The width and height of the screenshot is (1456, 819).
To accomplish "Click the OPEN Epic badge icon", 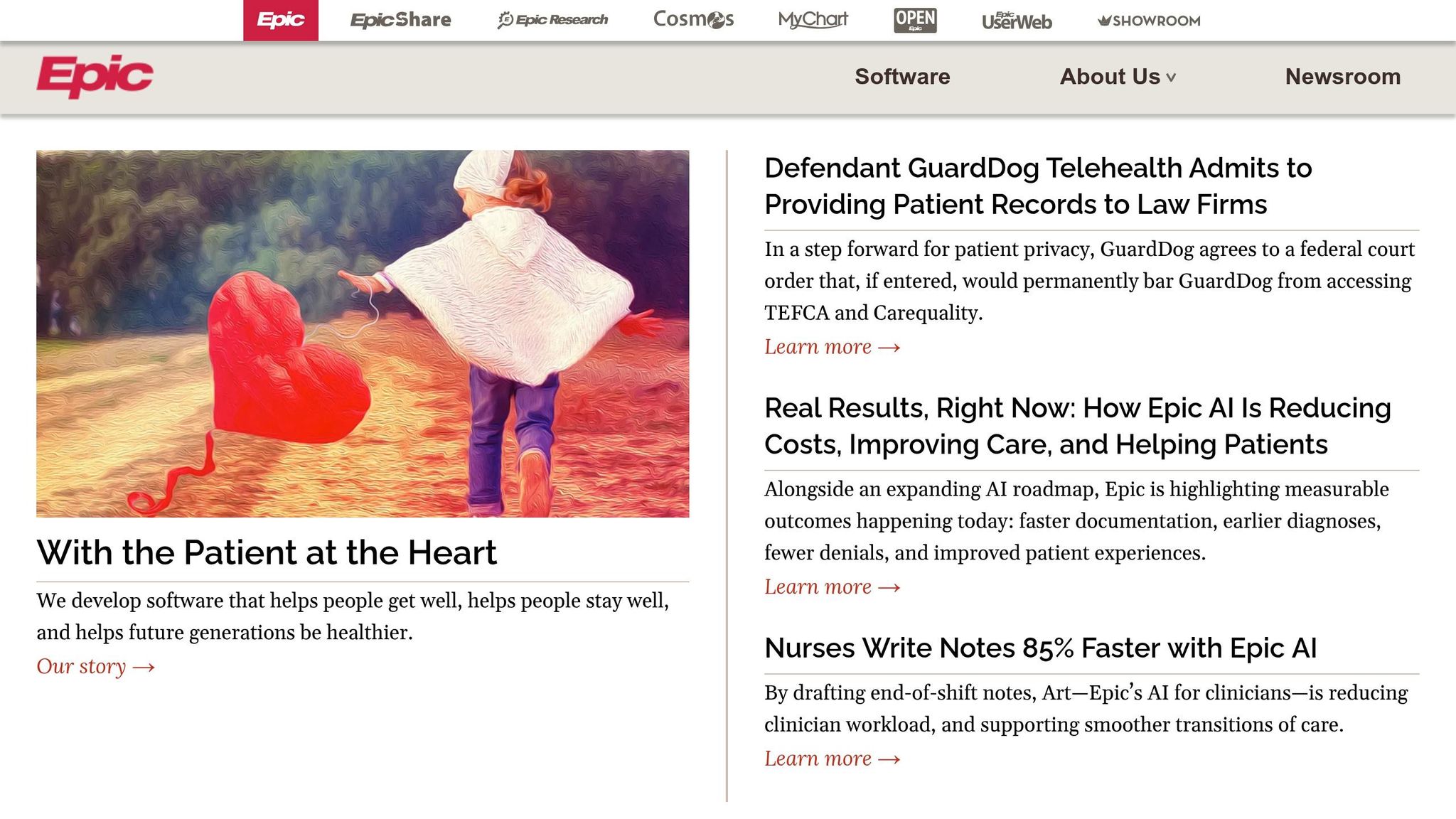I will click(915, 20).
